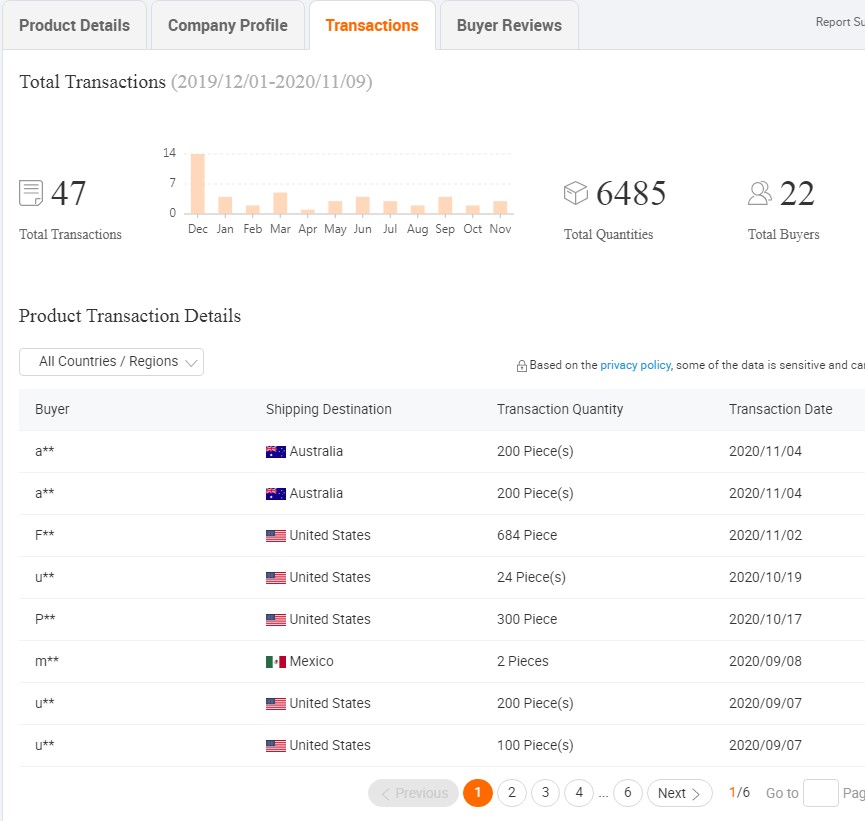Click the December bar in the chart
This screenshot has height=821, width=865.
pyautogui.click(x=198, y=184)
